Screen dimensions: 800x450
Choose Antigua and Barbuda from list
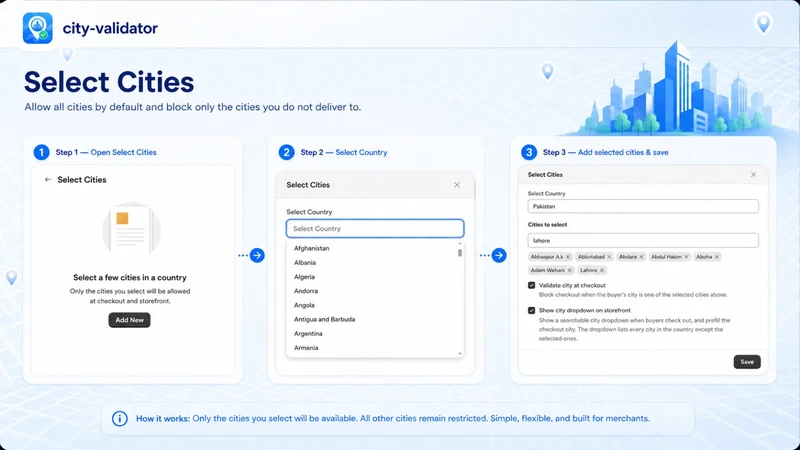coord(324,319)
